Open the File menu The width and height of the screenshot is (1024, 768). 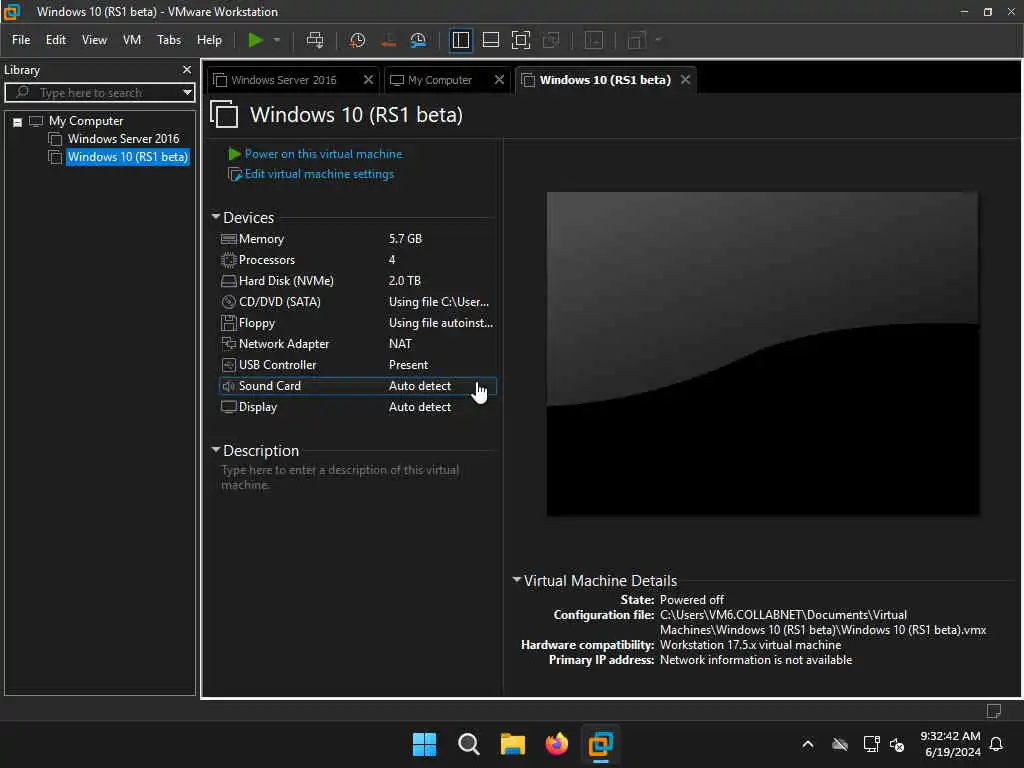(21, 40)
